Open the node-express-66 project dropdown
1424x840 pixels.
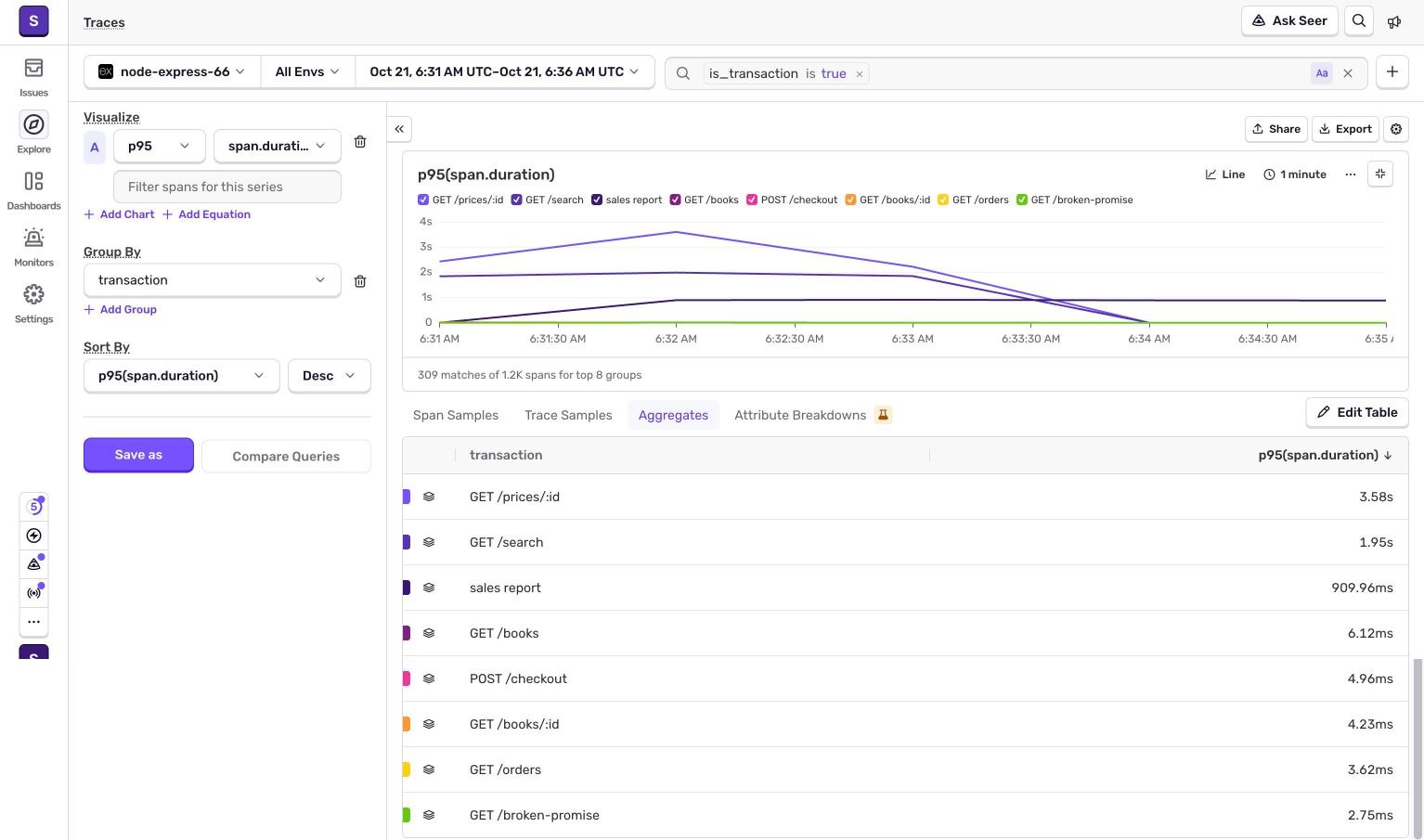[x=173, y=71]
